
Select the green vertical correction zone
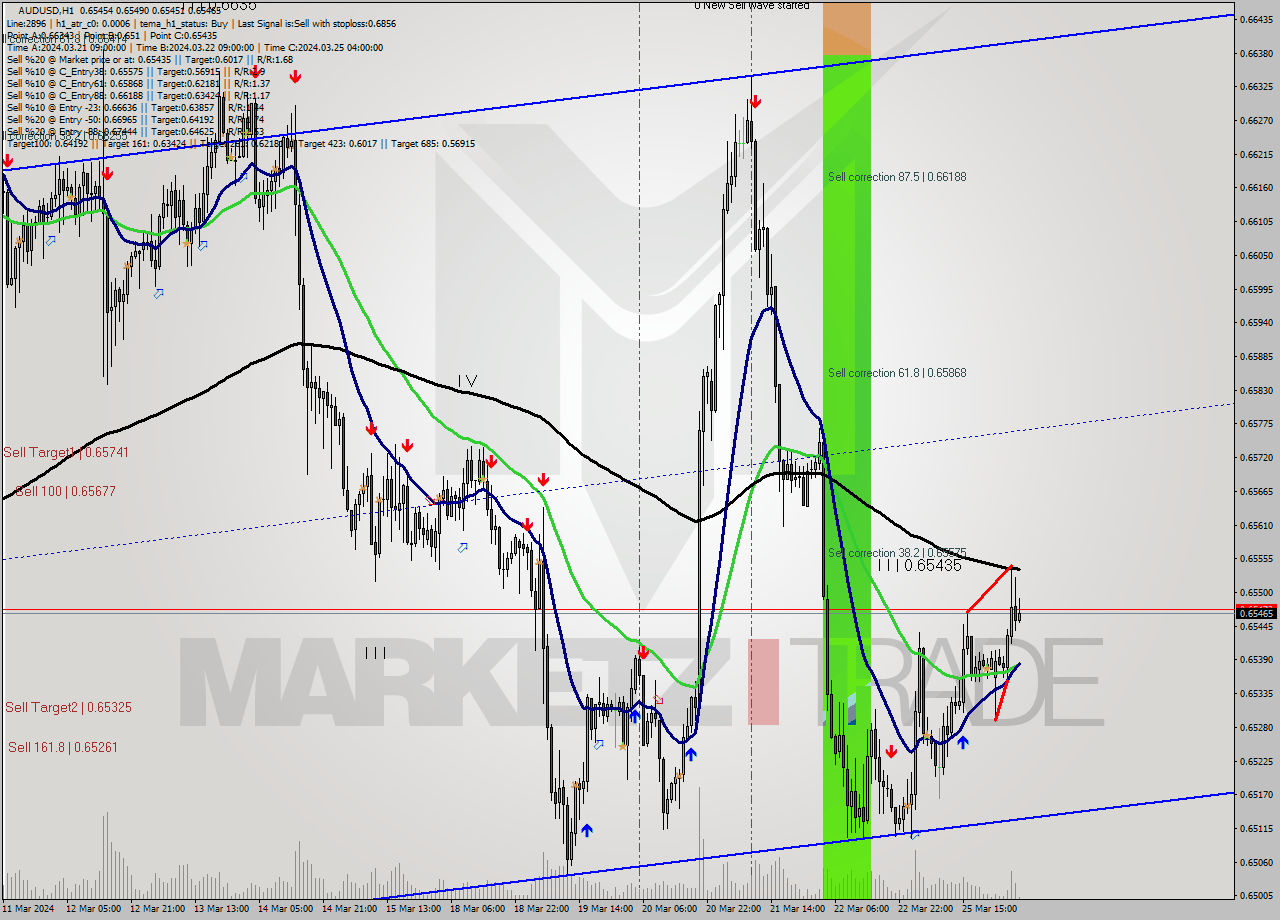(x=846, y=477)
